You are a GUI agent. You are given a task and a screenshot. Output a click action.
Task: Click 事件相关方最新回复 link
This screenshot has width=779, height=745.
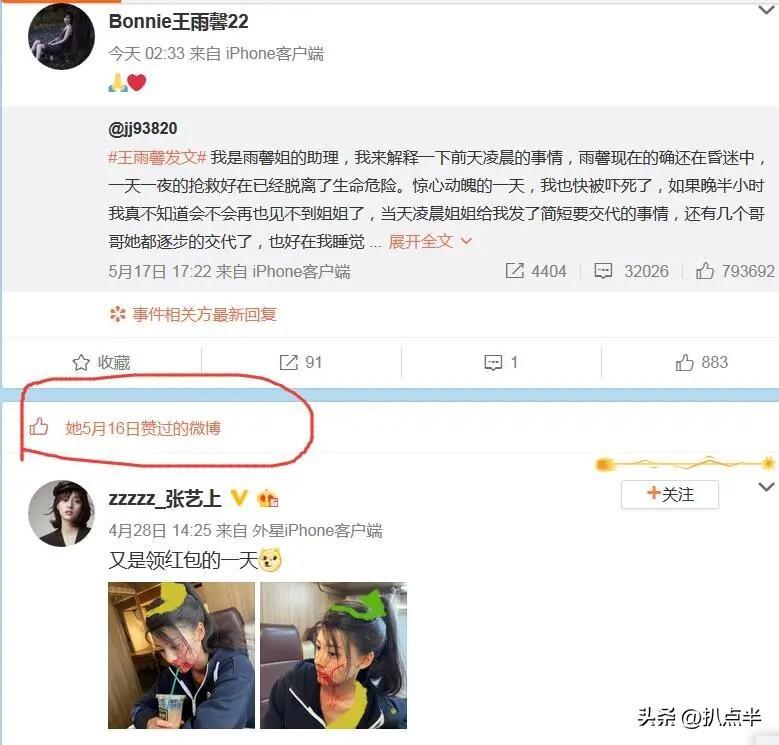(193, 314)
